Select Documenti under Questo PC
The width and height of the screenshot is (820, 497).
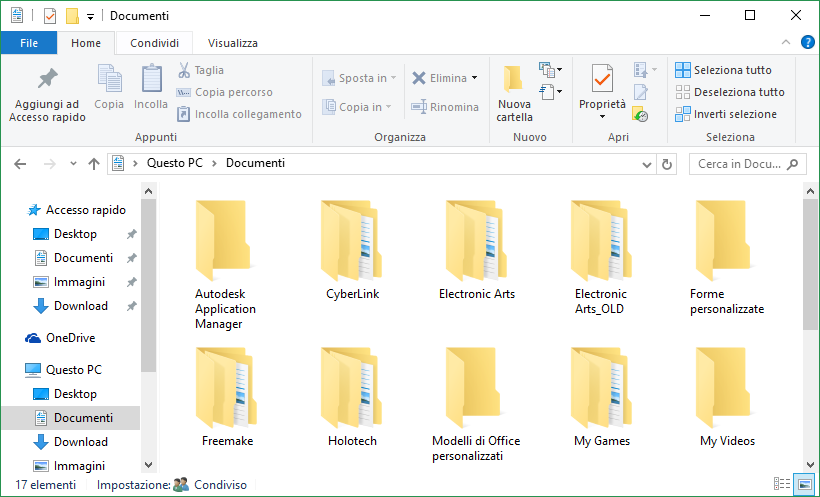(x=71, y=418)
